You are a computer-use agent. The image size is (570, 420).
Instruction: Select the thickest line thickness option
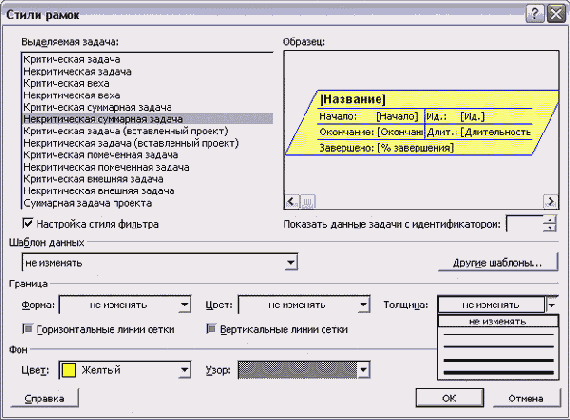tap(498, 372)
